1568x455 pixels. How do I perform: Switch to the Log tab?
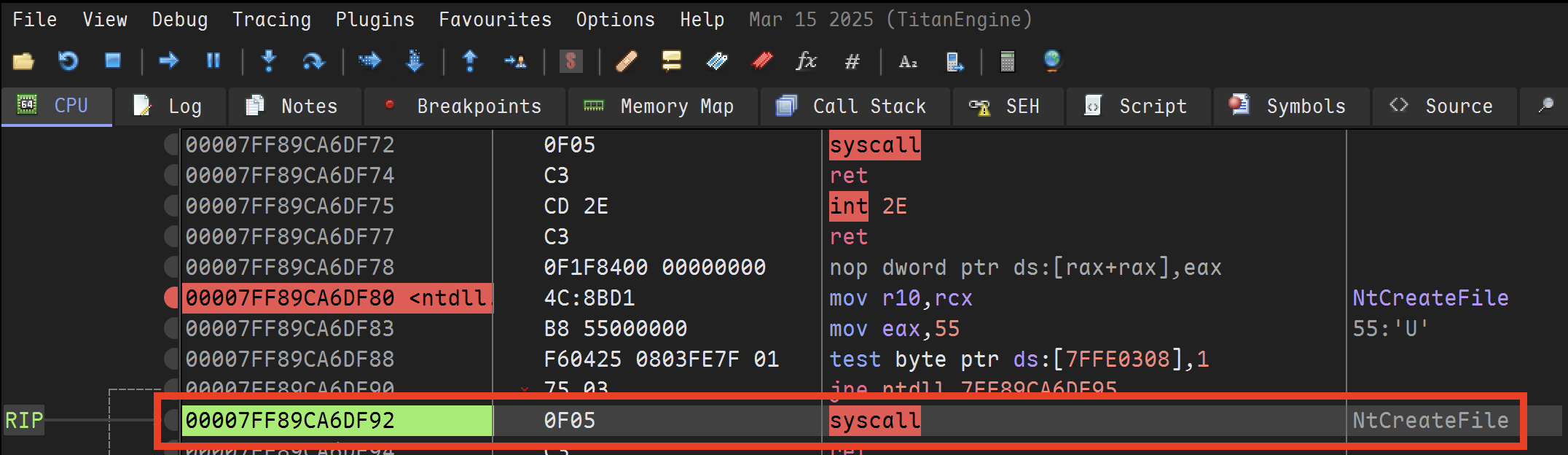click(x=170, y=106)
